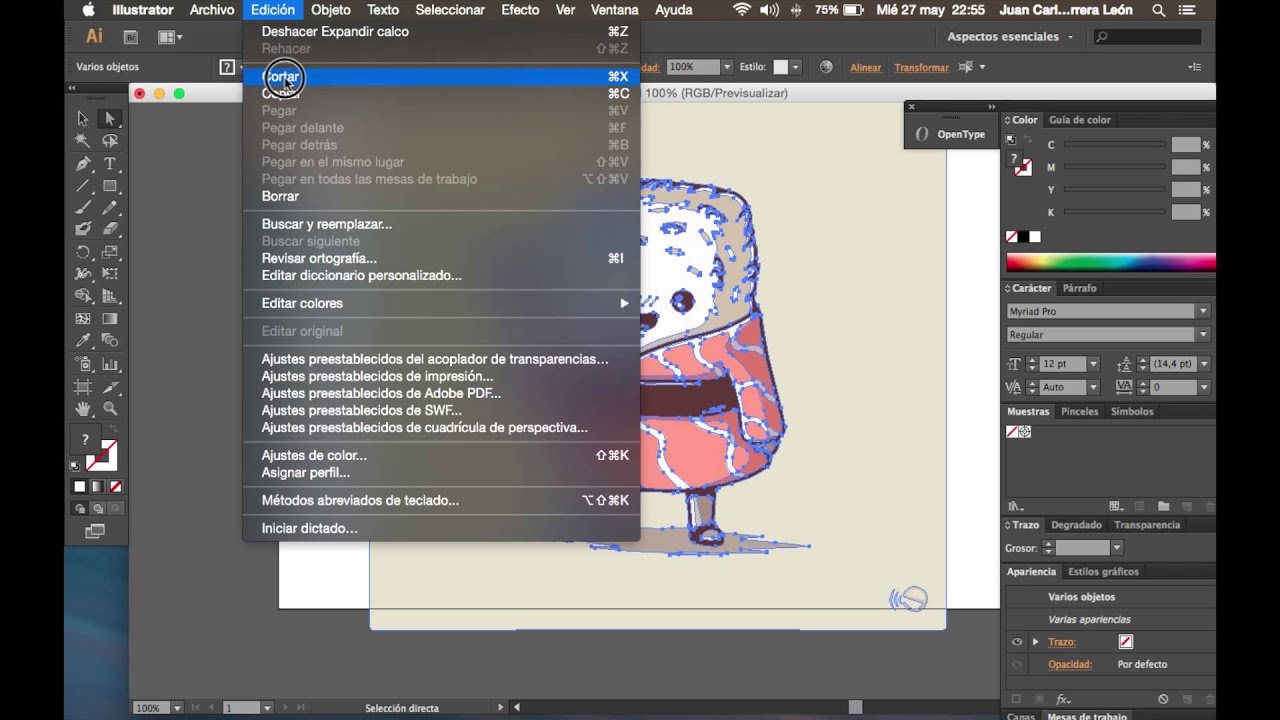Choose Métodos abreviados de teclado entry

441,500
